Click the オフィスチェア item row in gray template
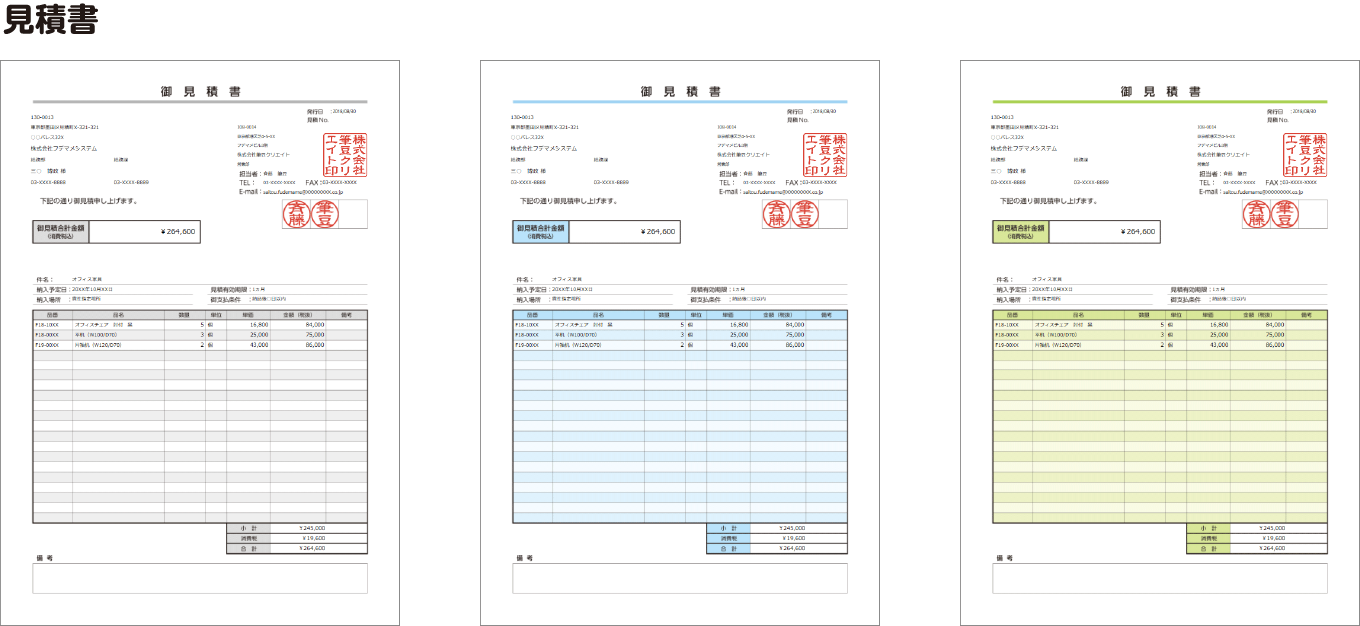1360x626 pixels. pos(200,325)
